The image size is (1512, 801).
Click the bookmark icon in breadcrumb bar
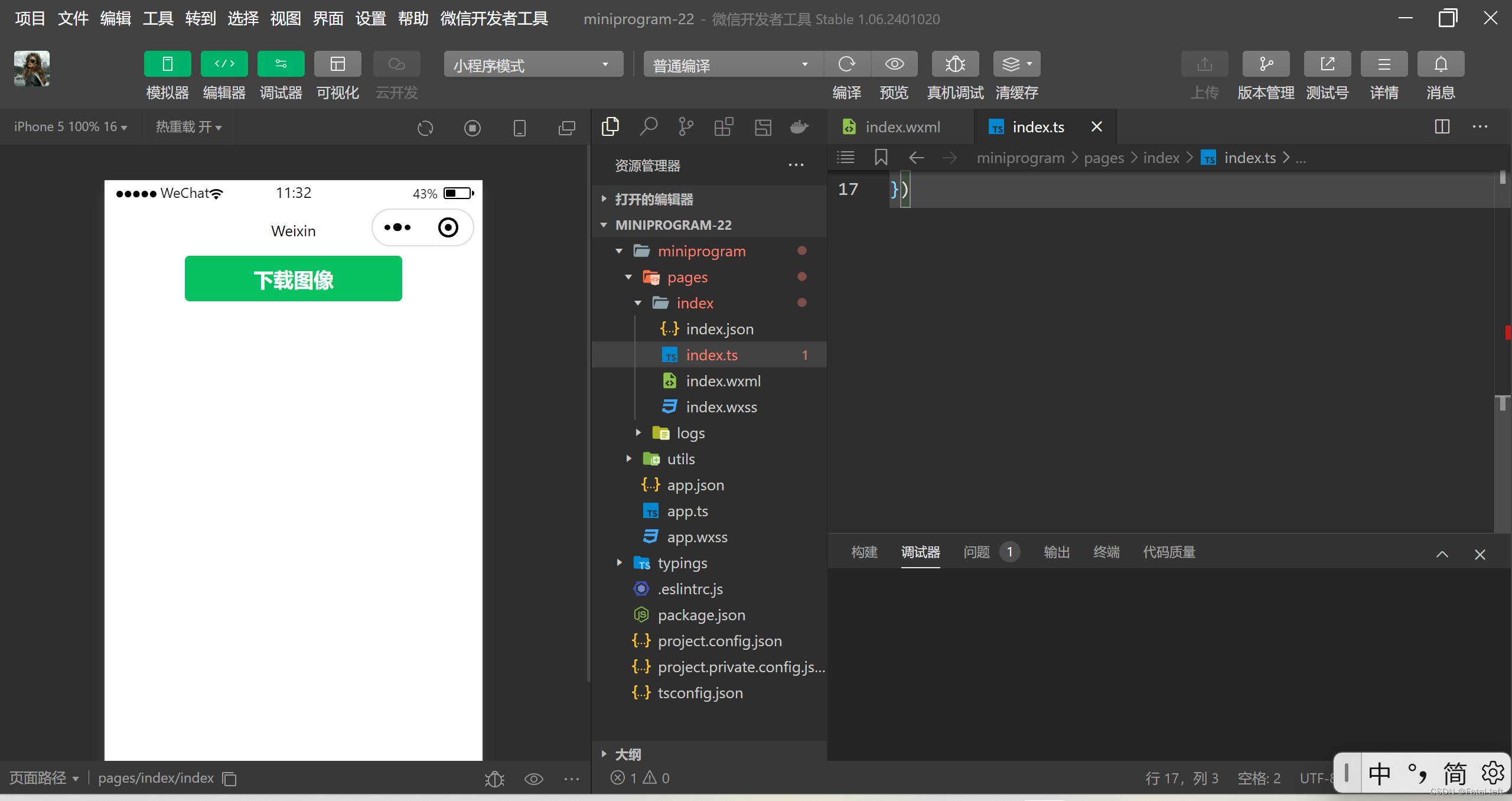click(881, 157)
